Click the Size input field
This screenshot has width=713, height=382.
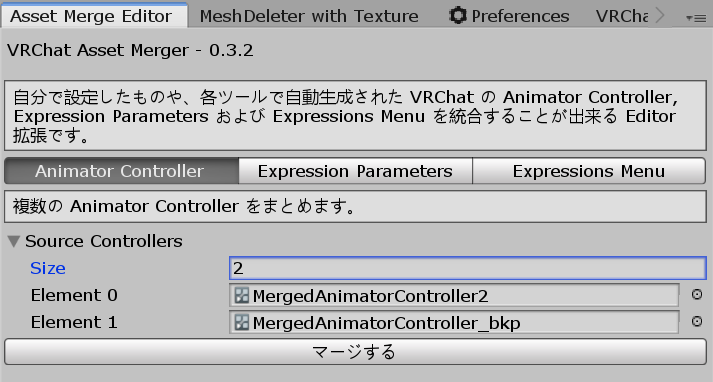point(468,268)
